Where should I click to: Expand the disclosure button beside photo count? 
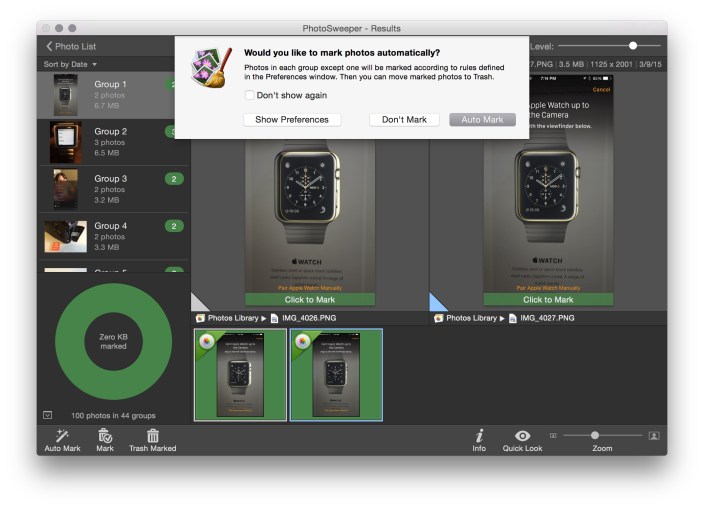(47, 415)
